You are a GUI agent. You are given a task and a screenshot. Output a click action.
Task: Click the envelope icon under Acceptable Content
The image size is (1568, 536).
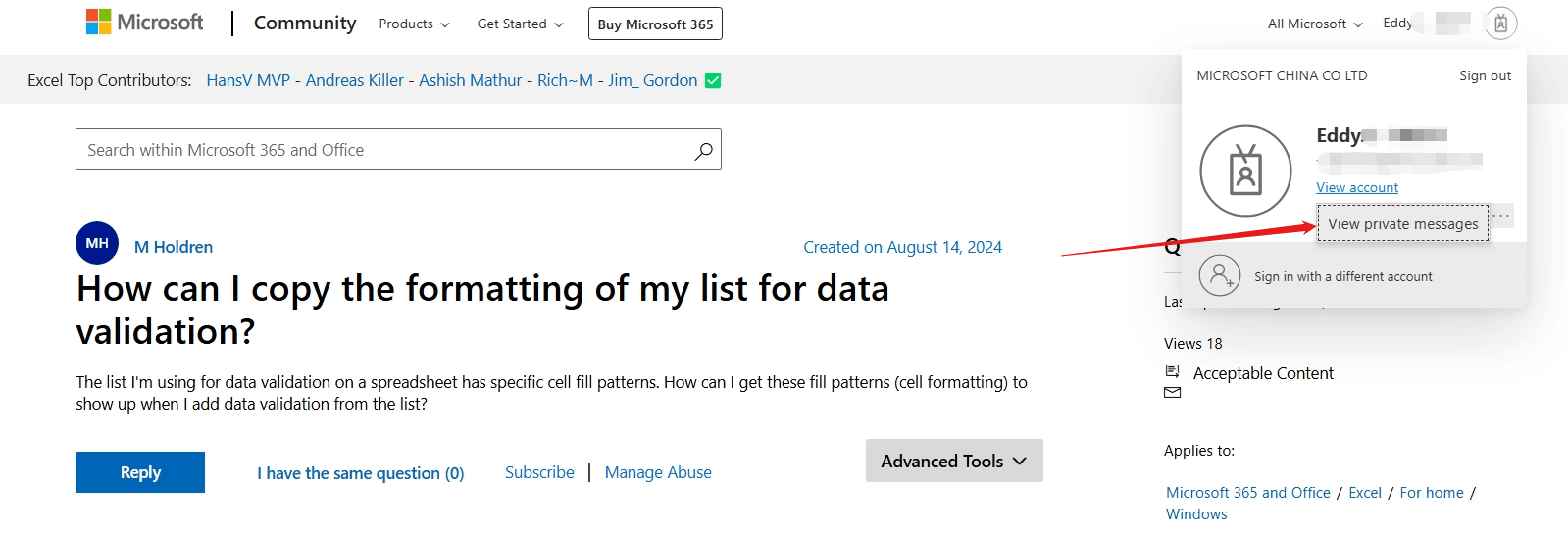coord(1172,393)
